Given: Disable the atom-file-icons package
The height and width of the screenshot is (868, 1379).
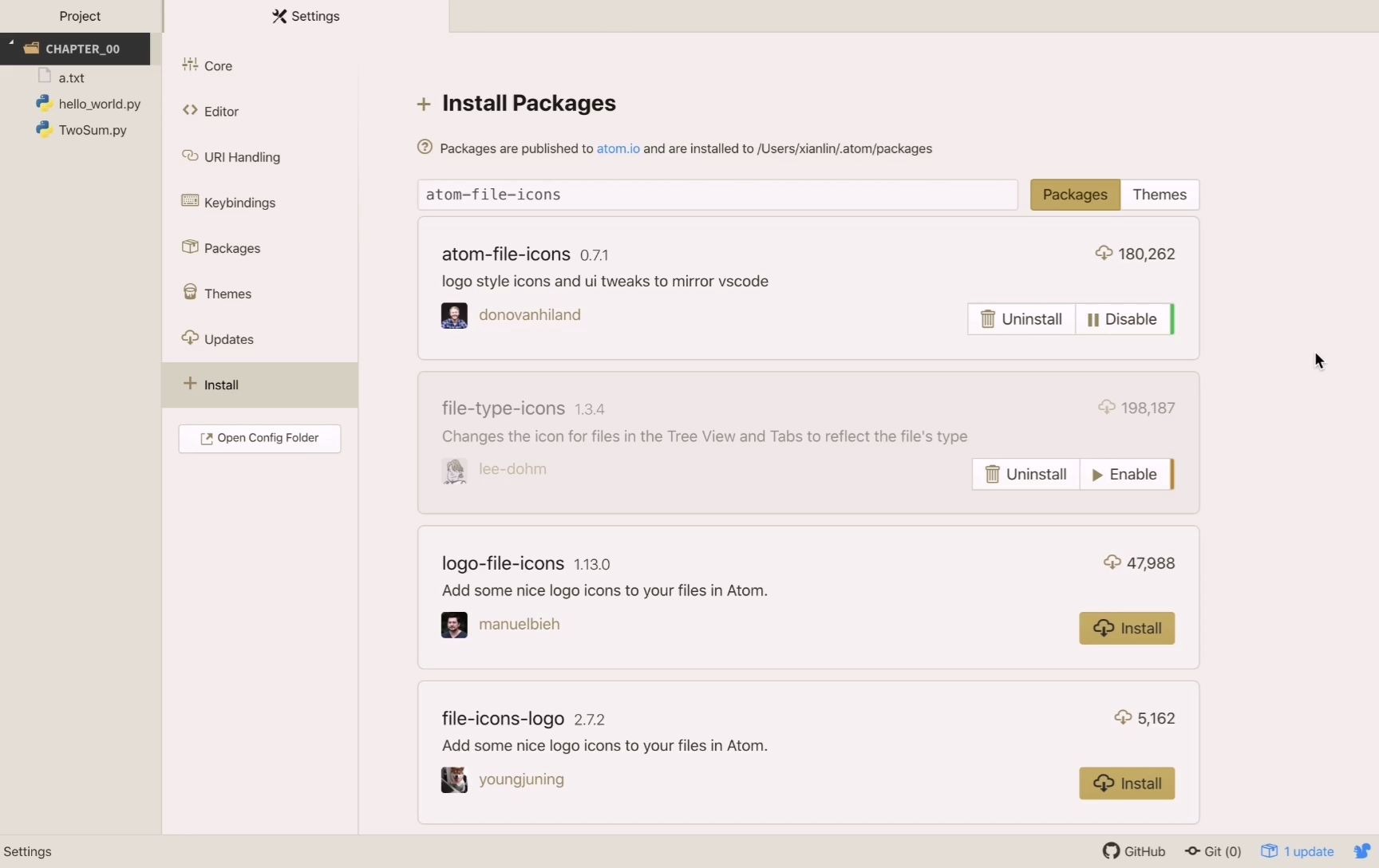Looking at the screenshot, I should [1123, 319].
